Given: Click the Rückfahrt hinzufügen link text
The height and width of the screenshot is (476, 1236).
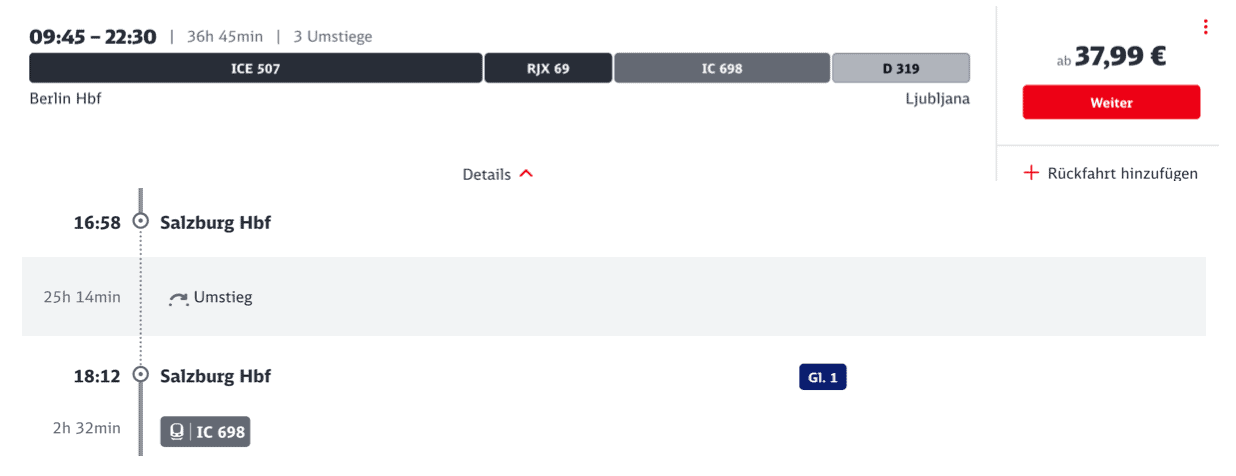Looking at the screenshot, I should [x=1122, y=173].
